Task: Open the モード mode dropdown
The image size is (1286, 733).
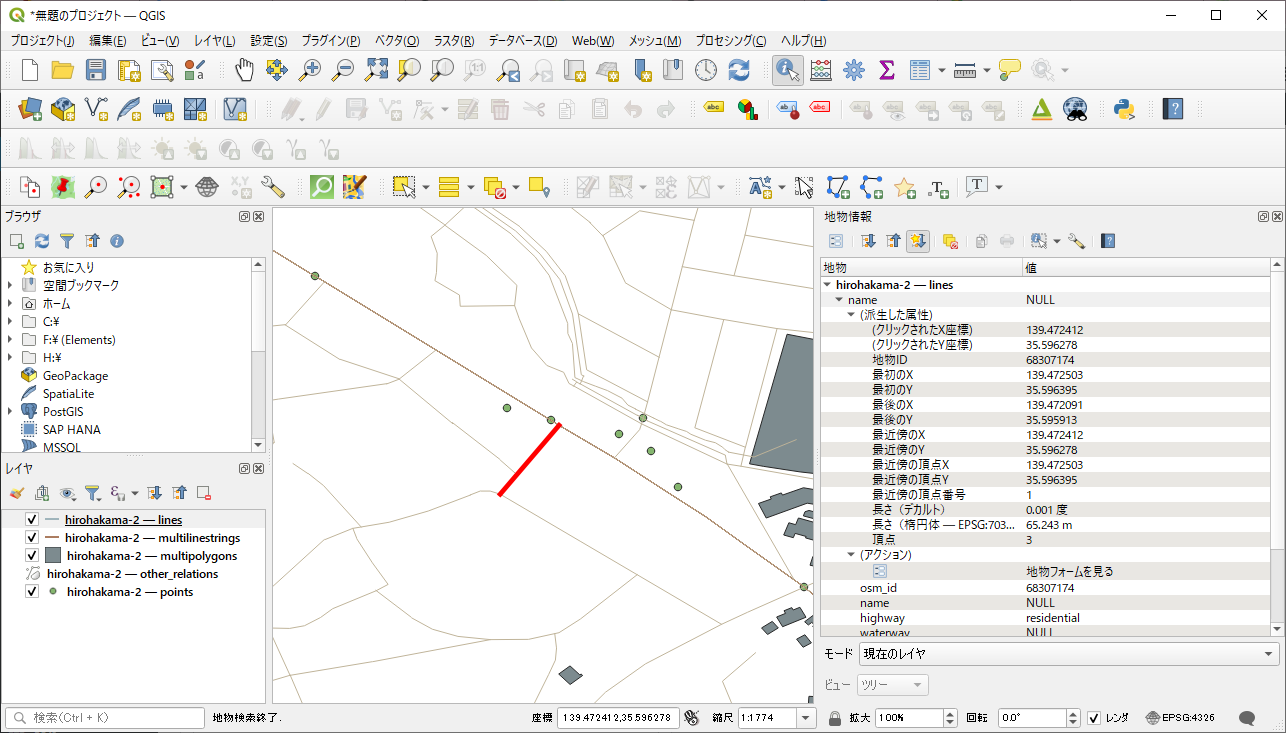Action: (1069, 654)
